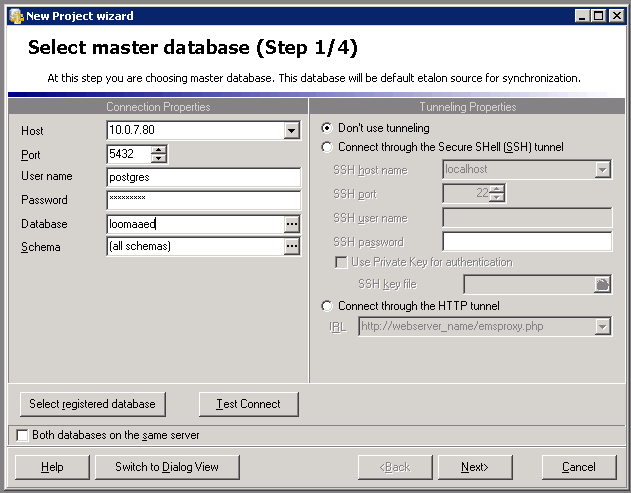This screenshot has height=493, width=631.
Task: Decrease the SSH port spinner value
Action: [497, 197]
